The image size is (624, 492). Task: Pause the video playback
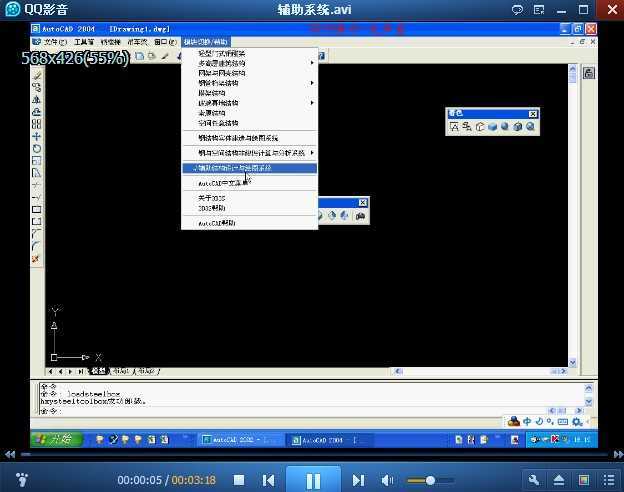coord(314,481)
